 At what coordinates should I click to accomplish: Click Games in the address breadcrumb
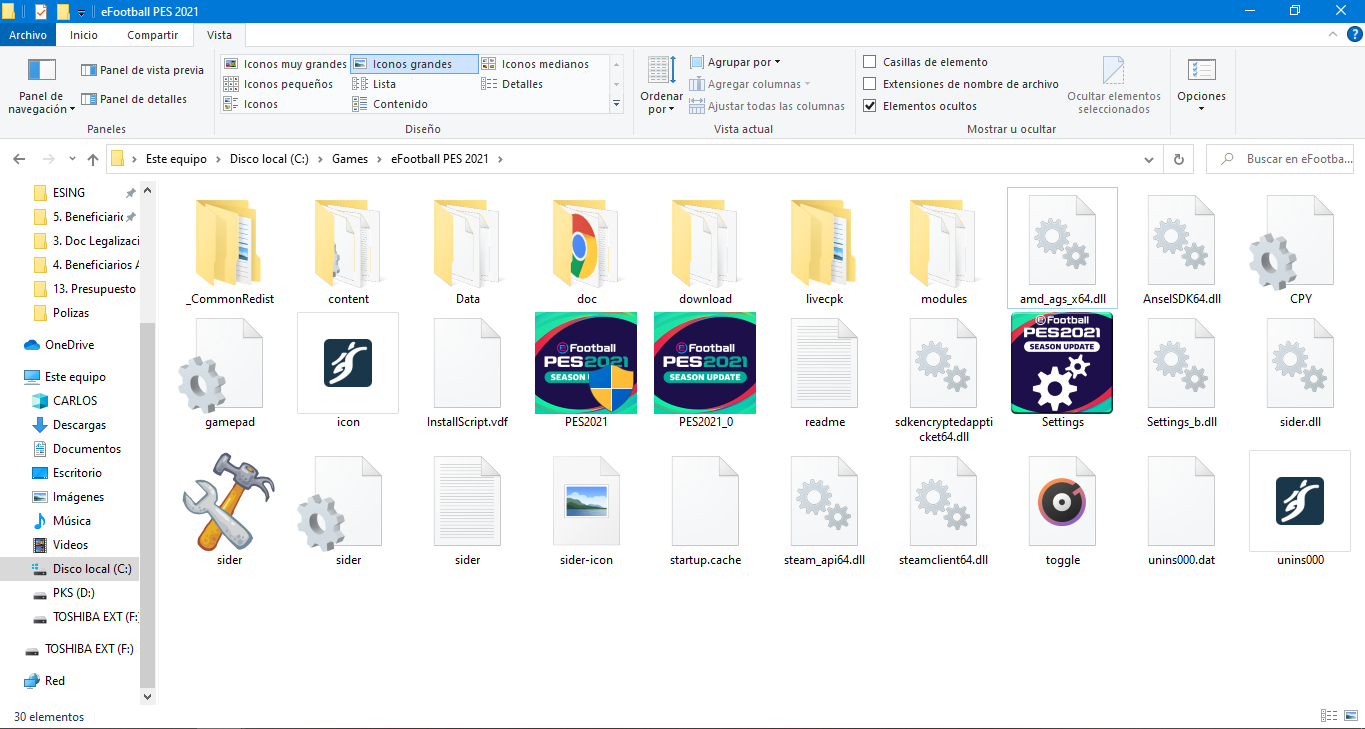[x=350, y=159]
